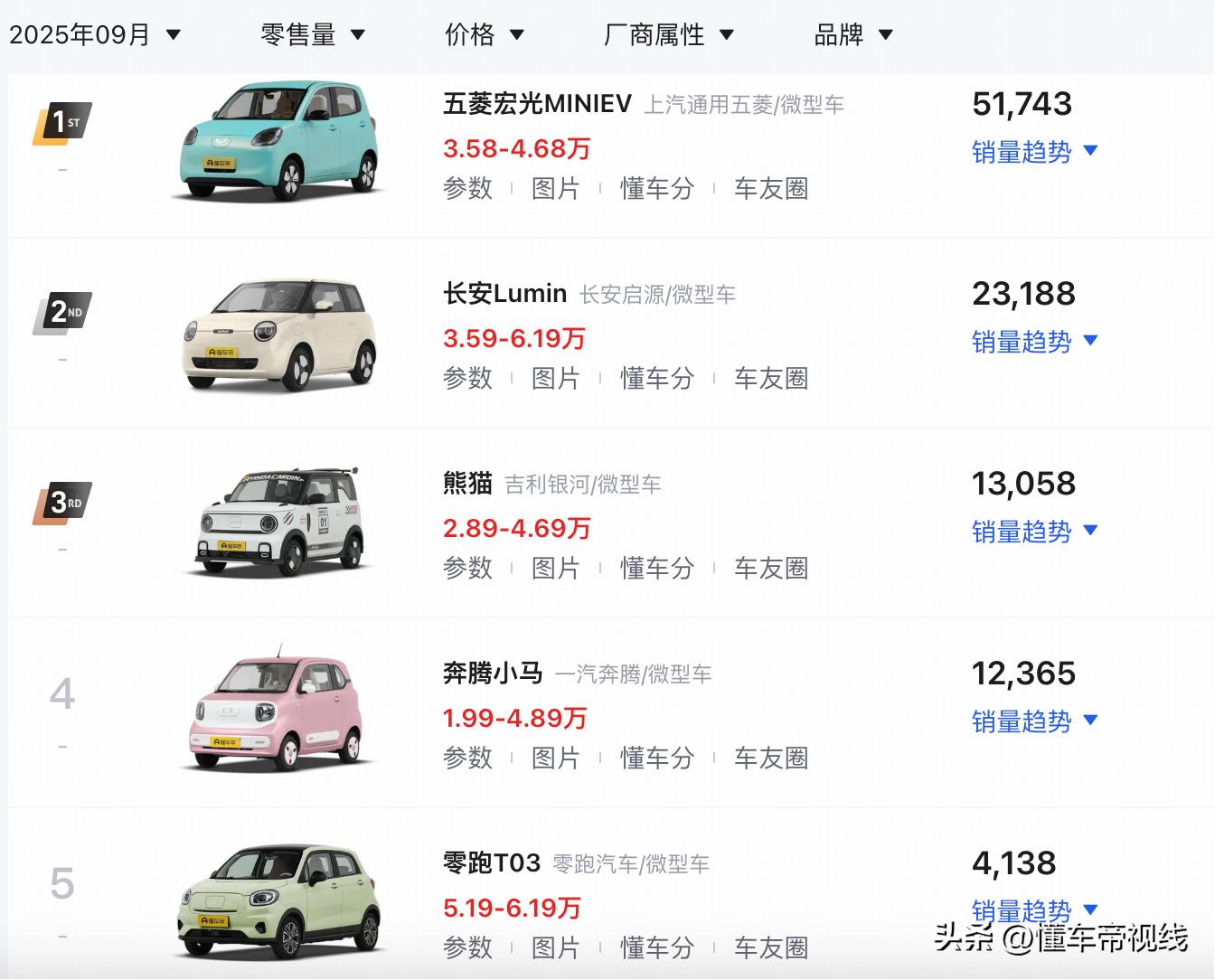
Task: Check 懂车分 score of 熊猫
Action: pos(656,569)
